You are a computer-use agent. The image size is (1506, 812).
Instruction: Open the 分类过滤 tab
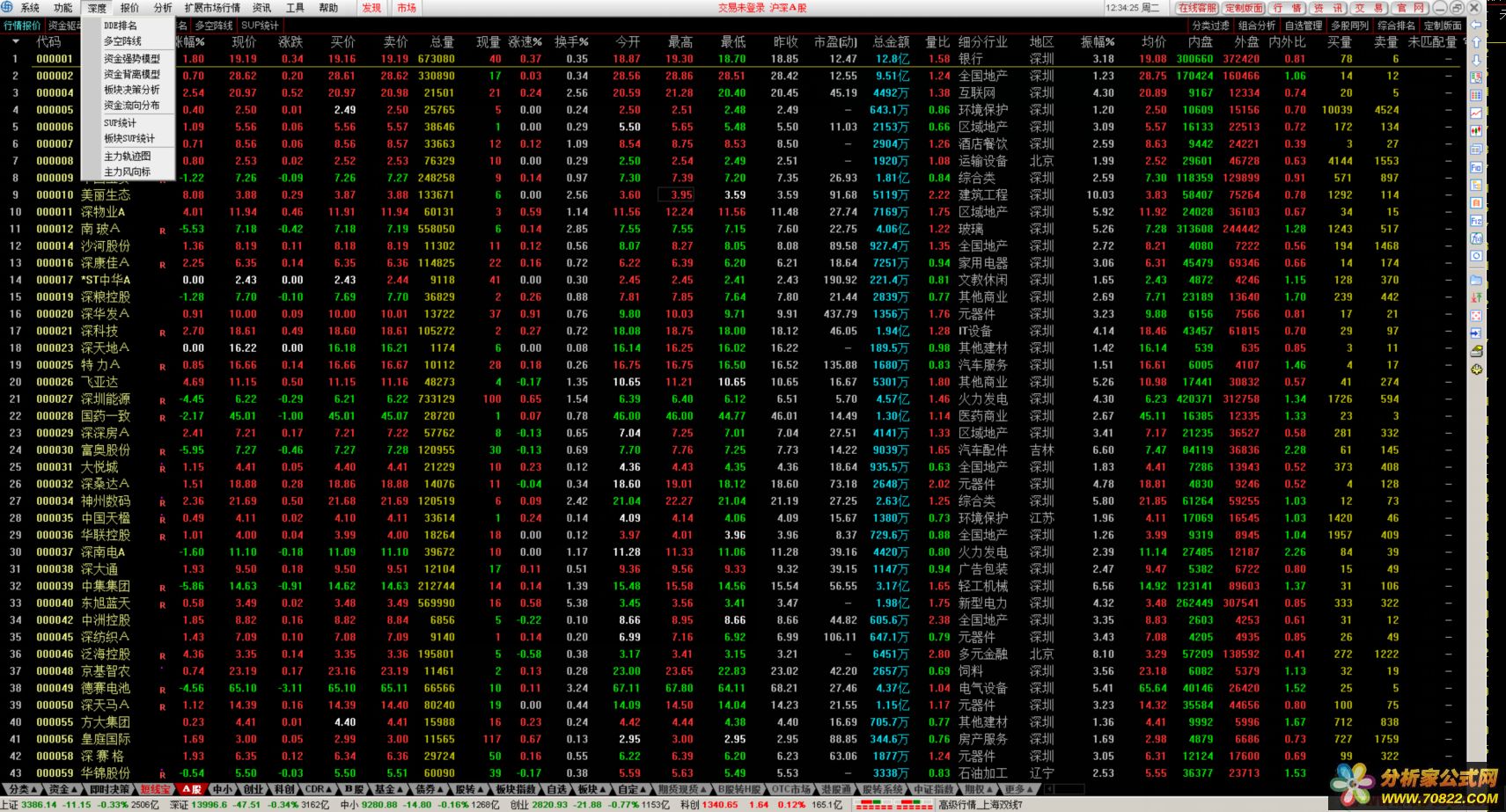click(1210, 26)
